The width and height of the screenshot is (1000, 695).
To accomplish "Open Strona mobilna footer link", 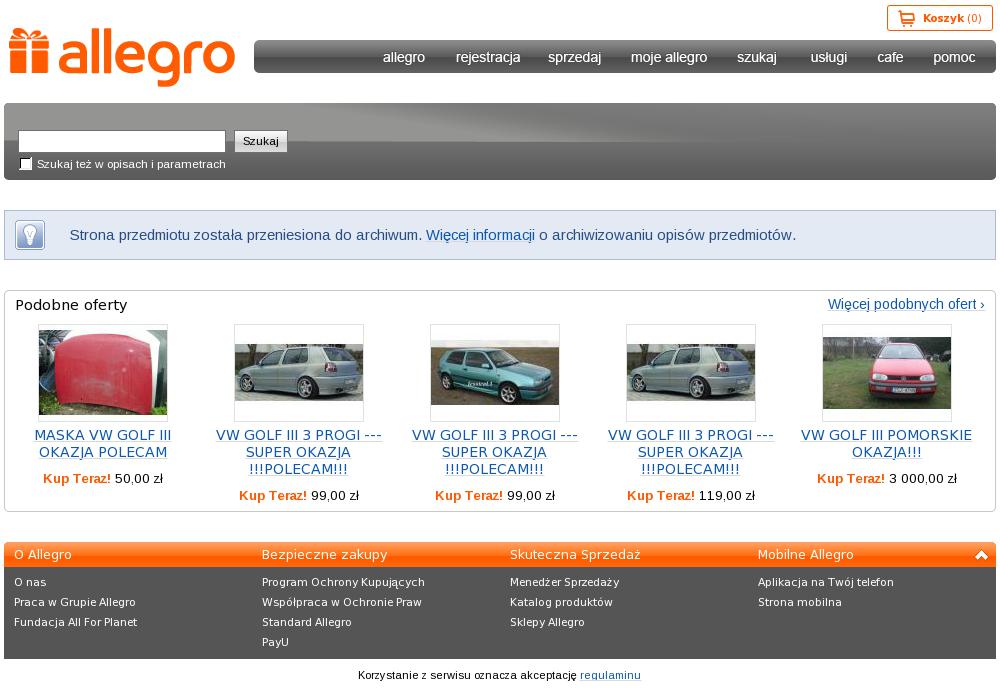I will point(799,602).
